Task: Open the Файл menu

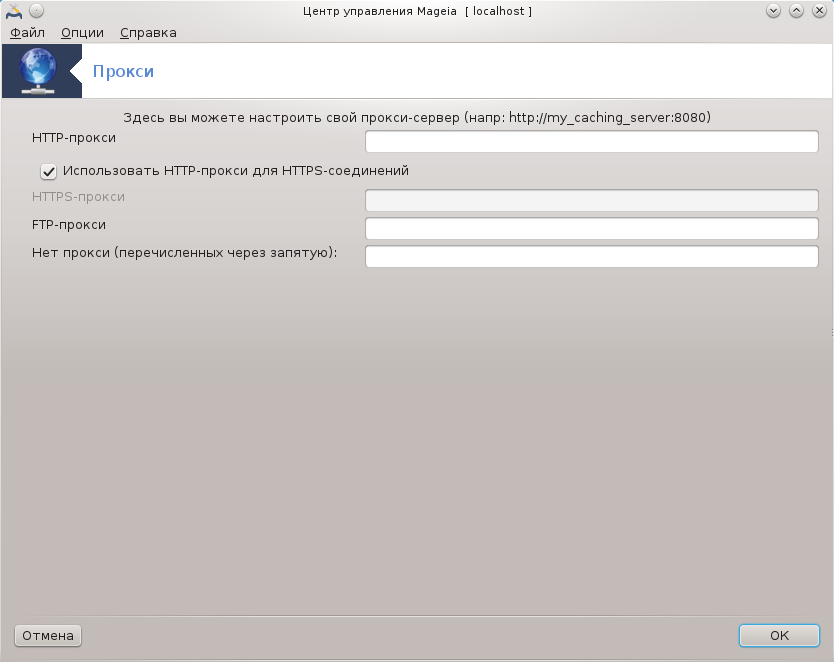Action: [27, 32]
